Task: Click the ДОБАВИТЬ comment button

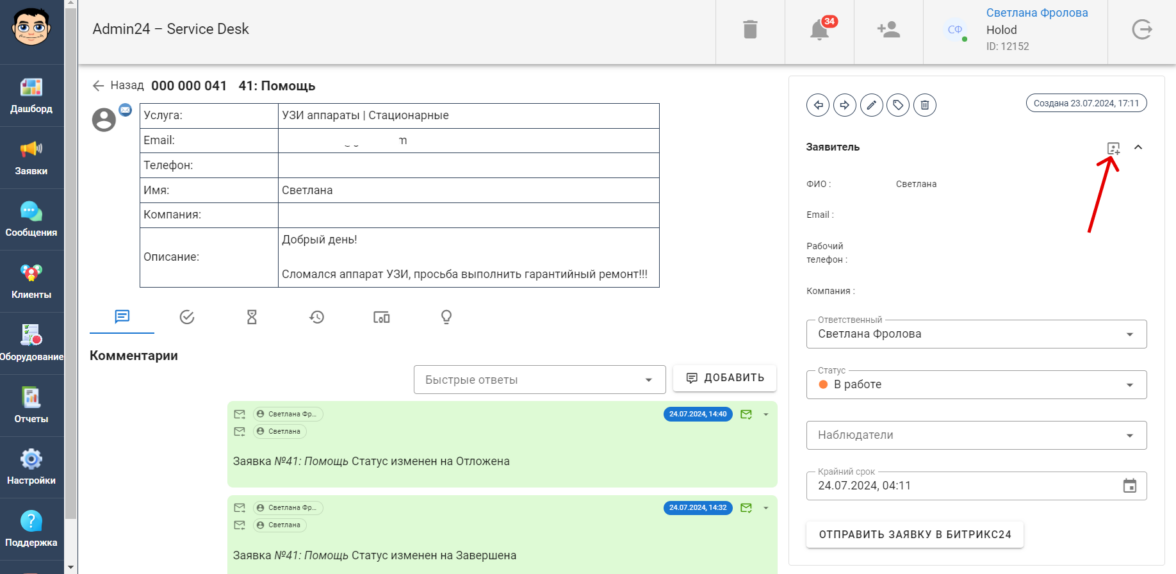Action: 725,378
